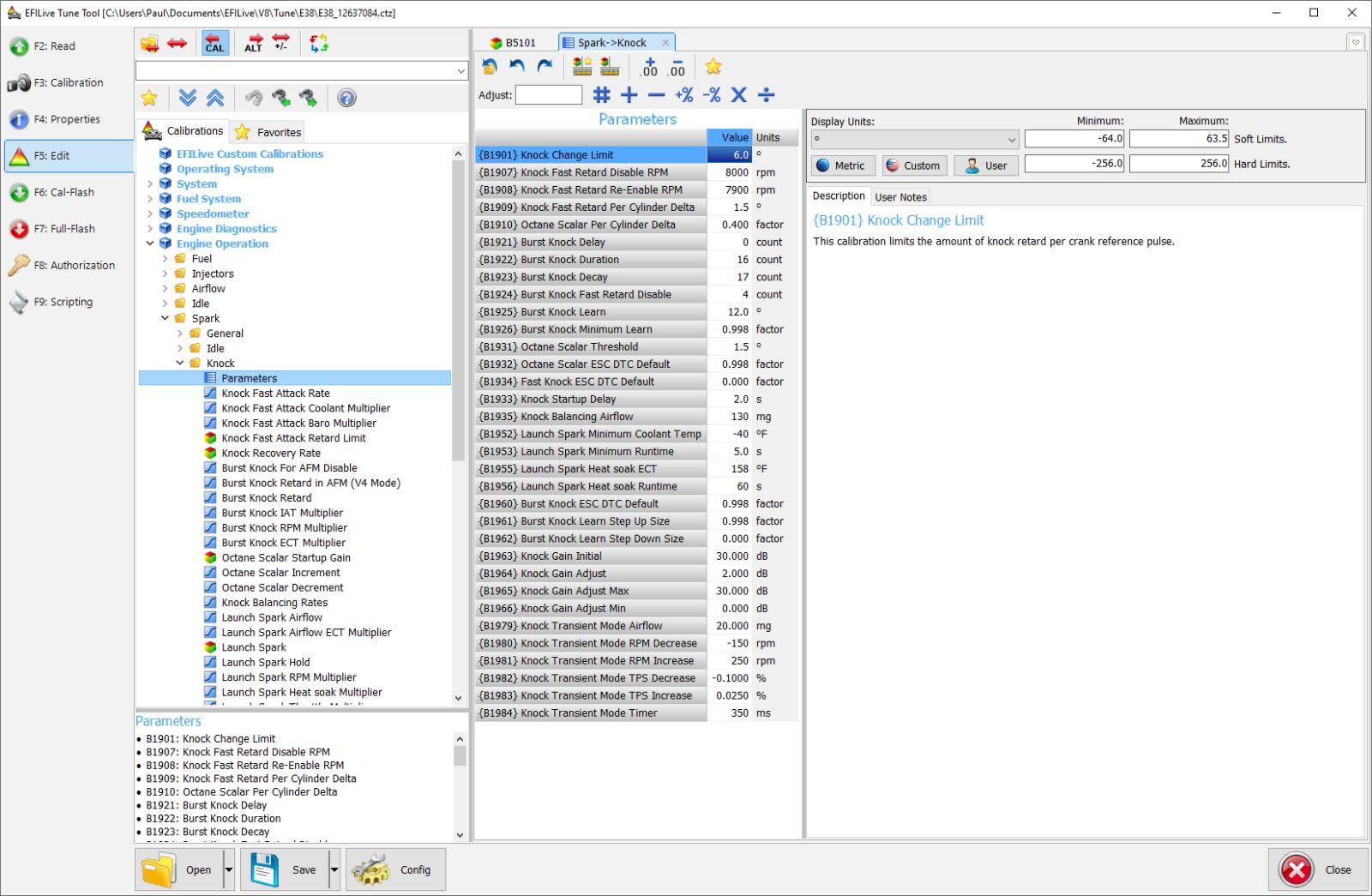Open the F8: Authorization section

click(x=69, y=266)
